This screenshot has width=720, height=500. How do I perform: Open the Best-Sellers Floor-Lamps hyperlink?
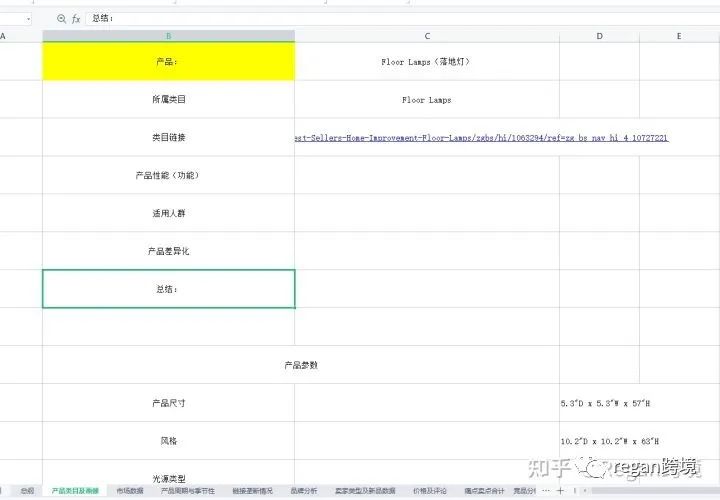pyautogui.click(x=481, y=138)
